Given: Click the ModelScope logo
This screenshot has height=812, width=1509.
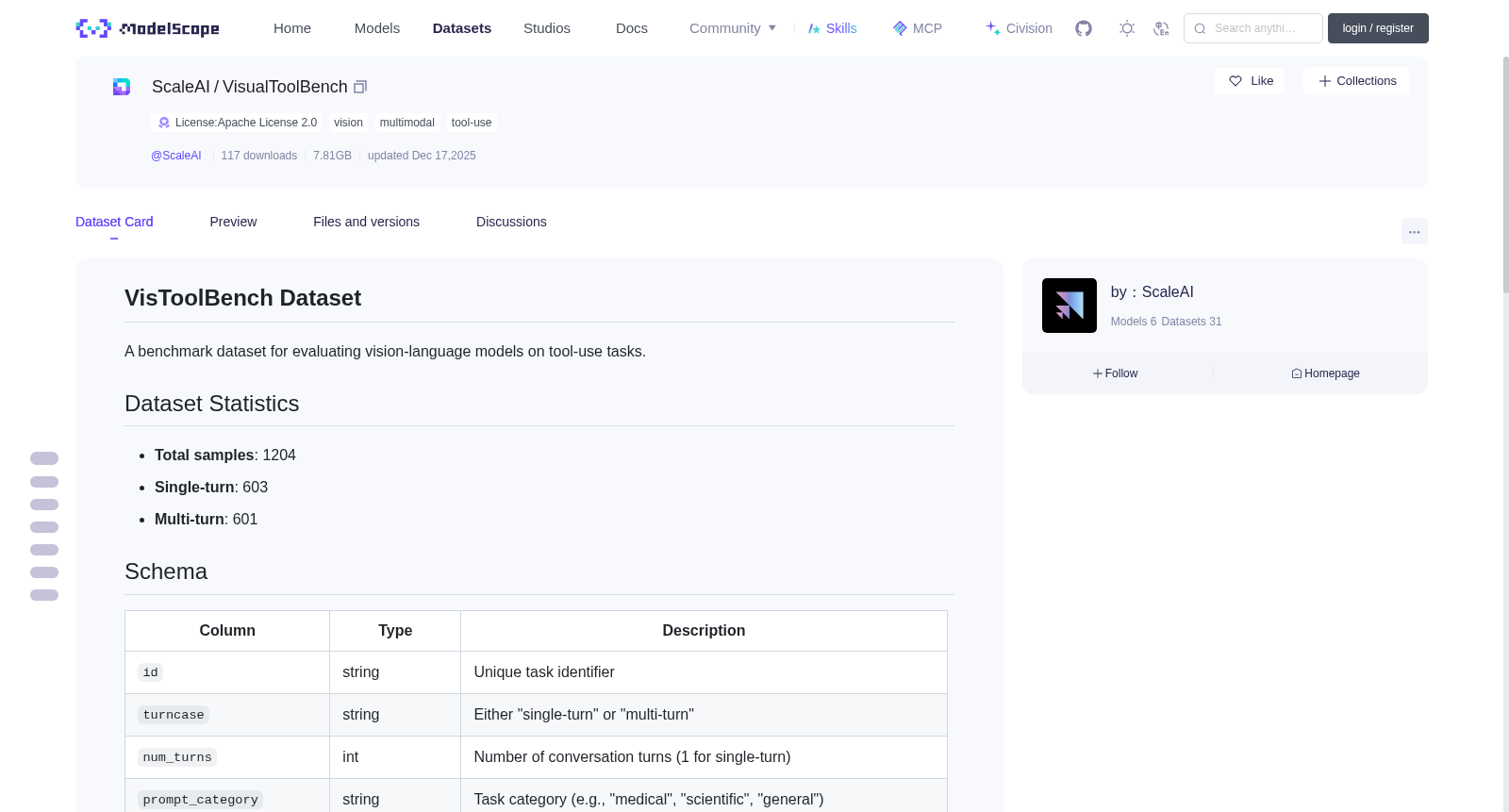Looking at the screenshot, I should [x=147, y=28].
